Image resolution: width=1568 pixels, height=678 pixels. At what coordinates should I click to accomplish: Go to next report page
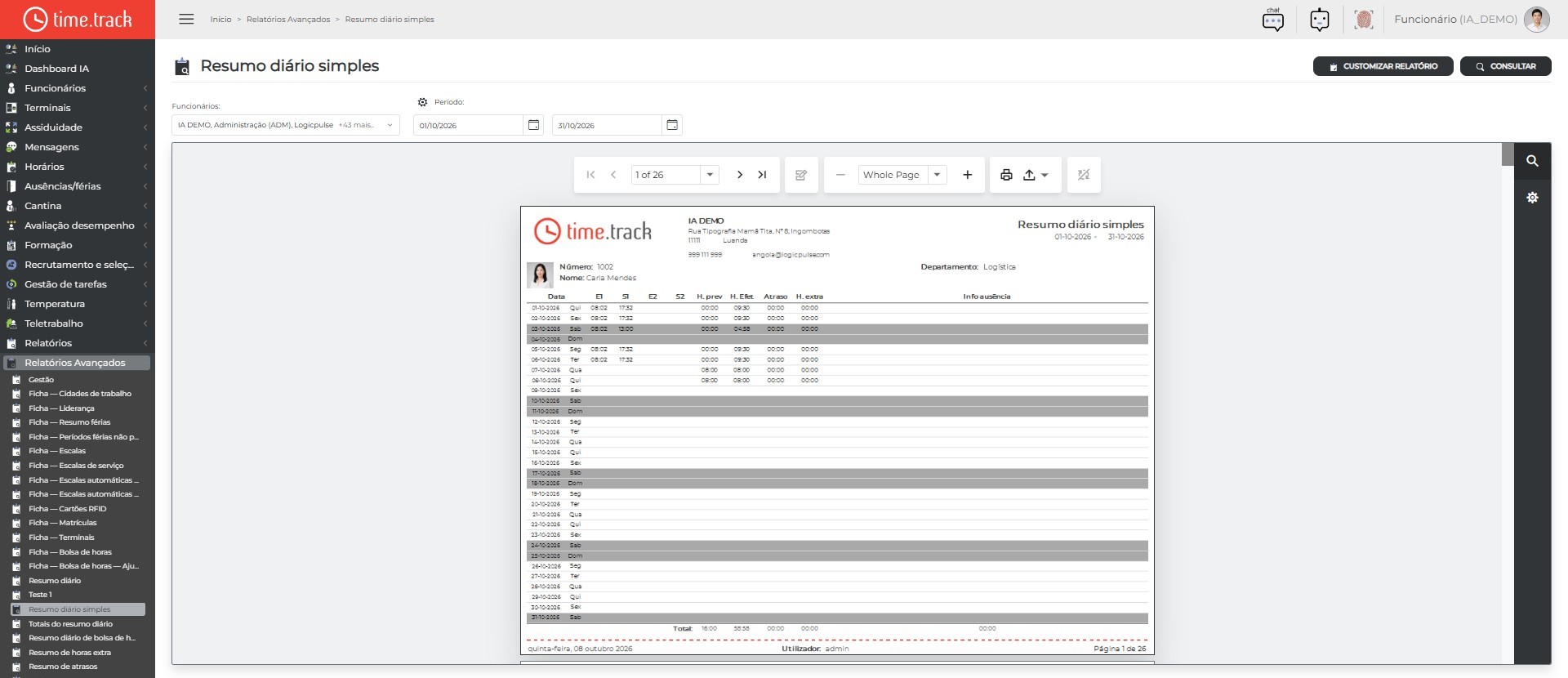739,175
